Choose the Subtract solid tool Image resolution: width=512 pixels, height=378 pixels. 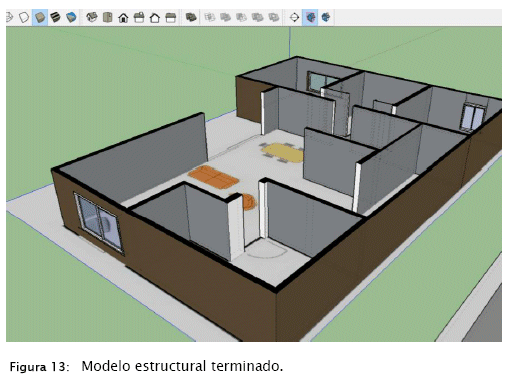tap(241, 17)
